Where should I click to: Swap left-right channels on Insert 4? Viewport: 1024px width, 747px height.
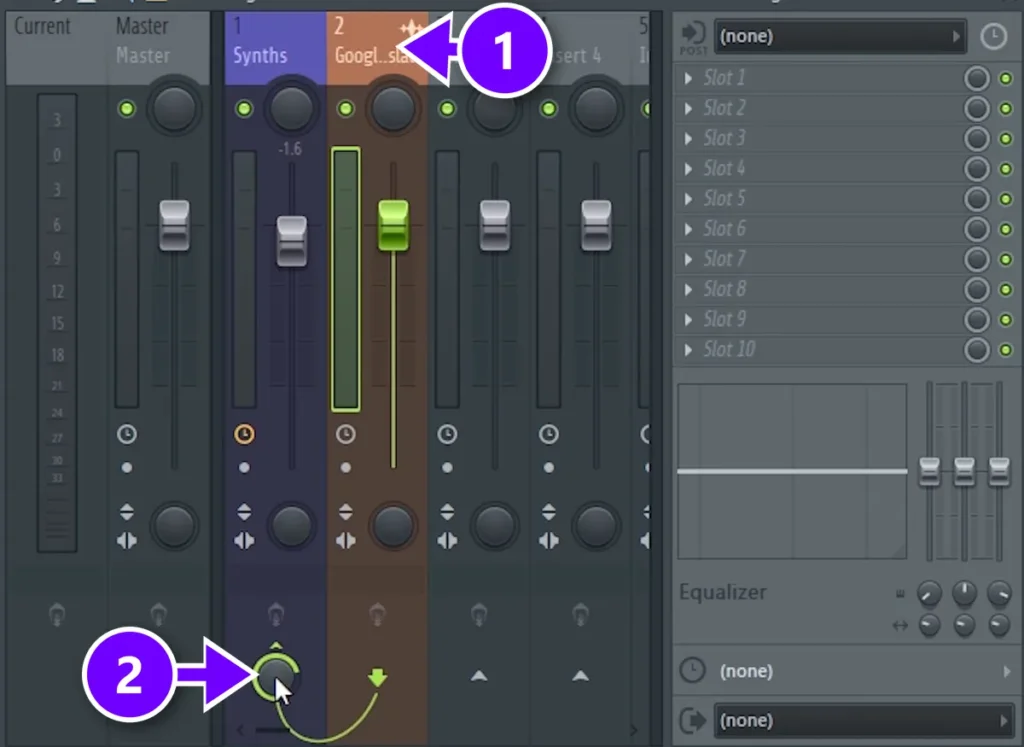[549, 541]
